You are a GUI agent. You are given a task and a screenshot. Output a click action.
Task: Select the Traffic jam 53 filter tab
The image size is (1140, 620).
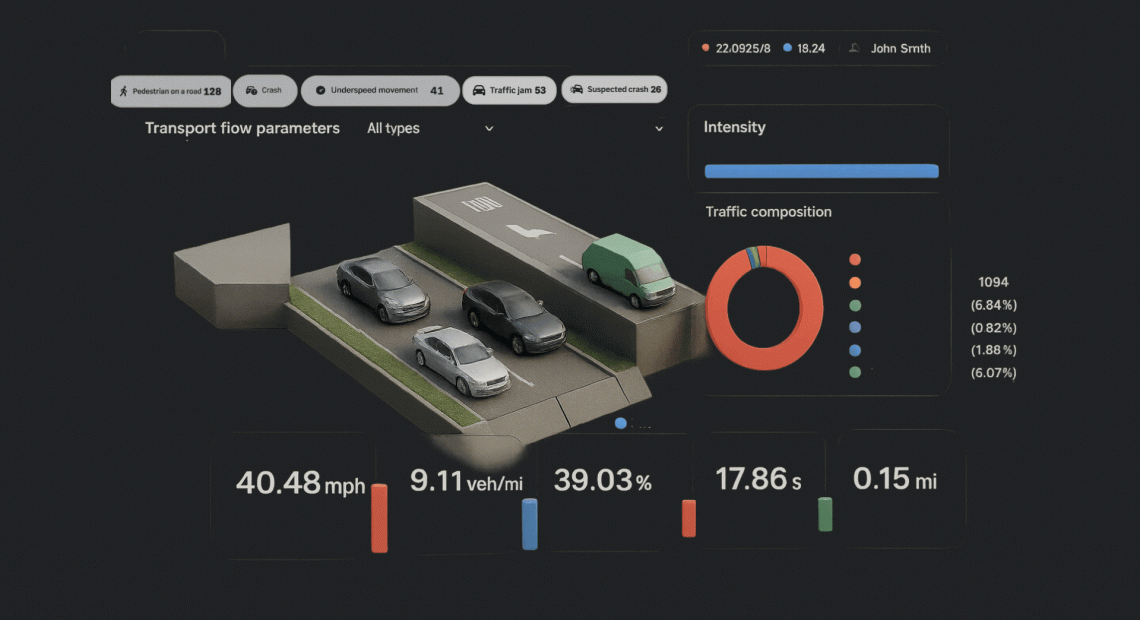point(510,90)
